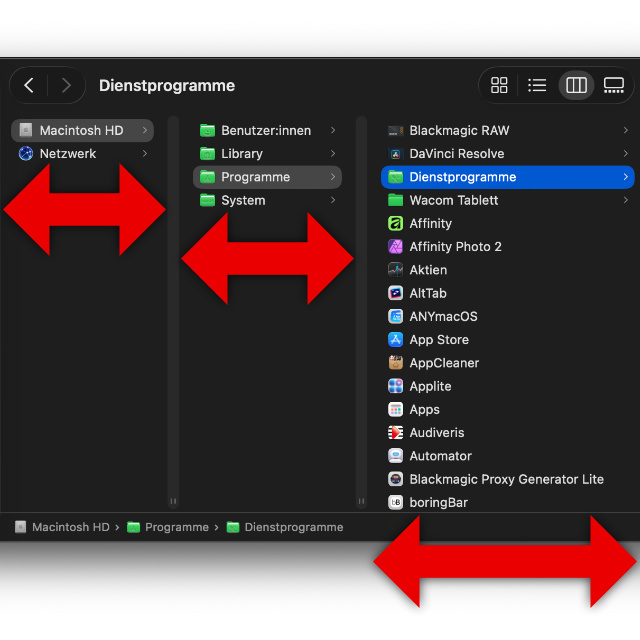Click the Blackmagic RAW icon

[x=396, y=131]
